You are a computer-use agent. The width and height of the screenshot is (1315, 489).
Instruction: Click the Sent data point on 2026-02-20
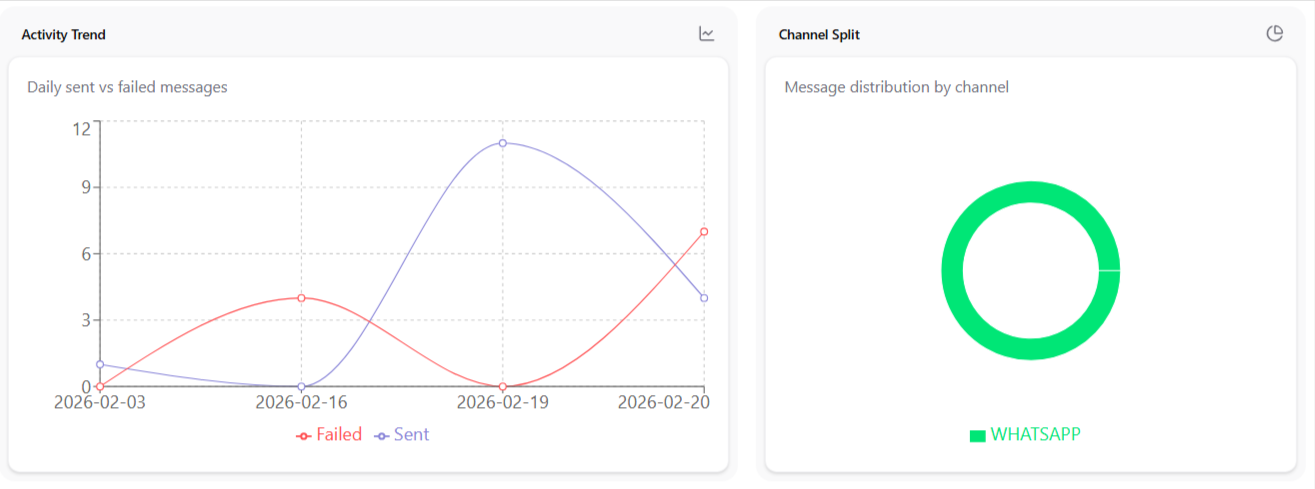[704, 298]
